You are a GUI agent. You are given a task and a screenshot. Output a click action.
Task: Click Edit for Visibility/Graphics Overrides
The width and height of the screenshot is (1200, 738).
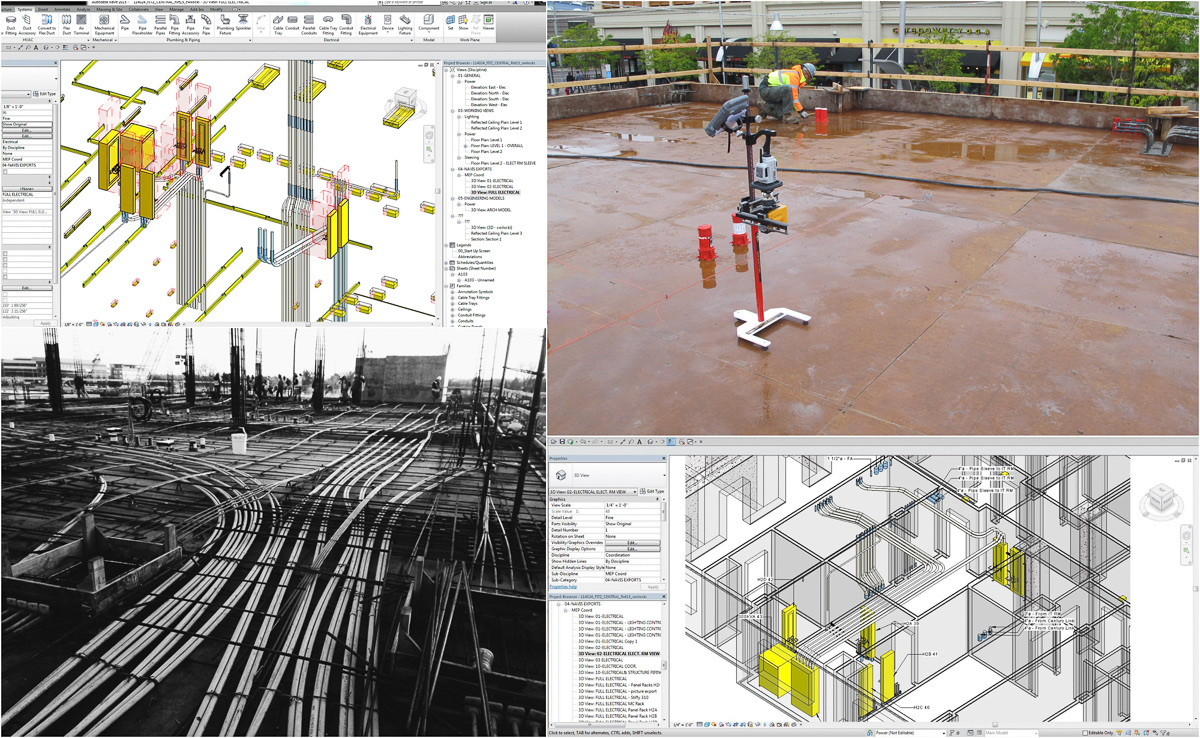633,543
